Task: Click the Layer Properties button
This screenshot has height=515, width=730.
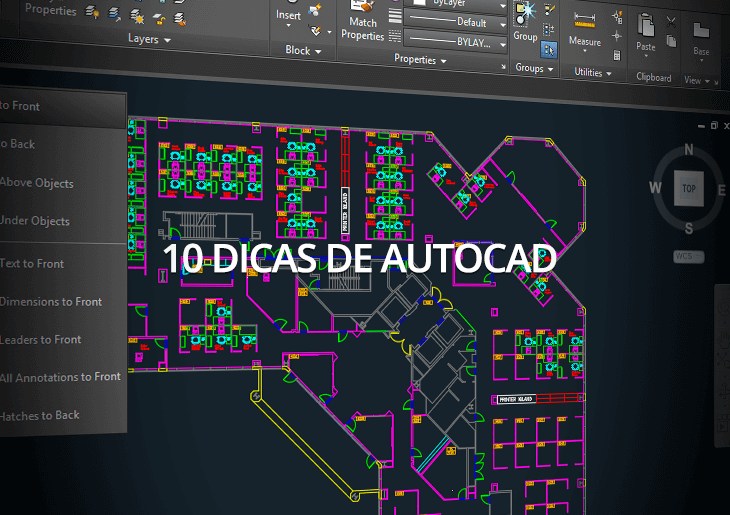Action: point(50,9)
